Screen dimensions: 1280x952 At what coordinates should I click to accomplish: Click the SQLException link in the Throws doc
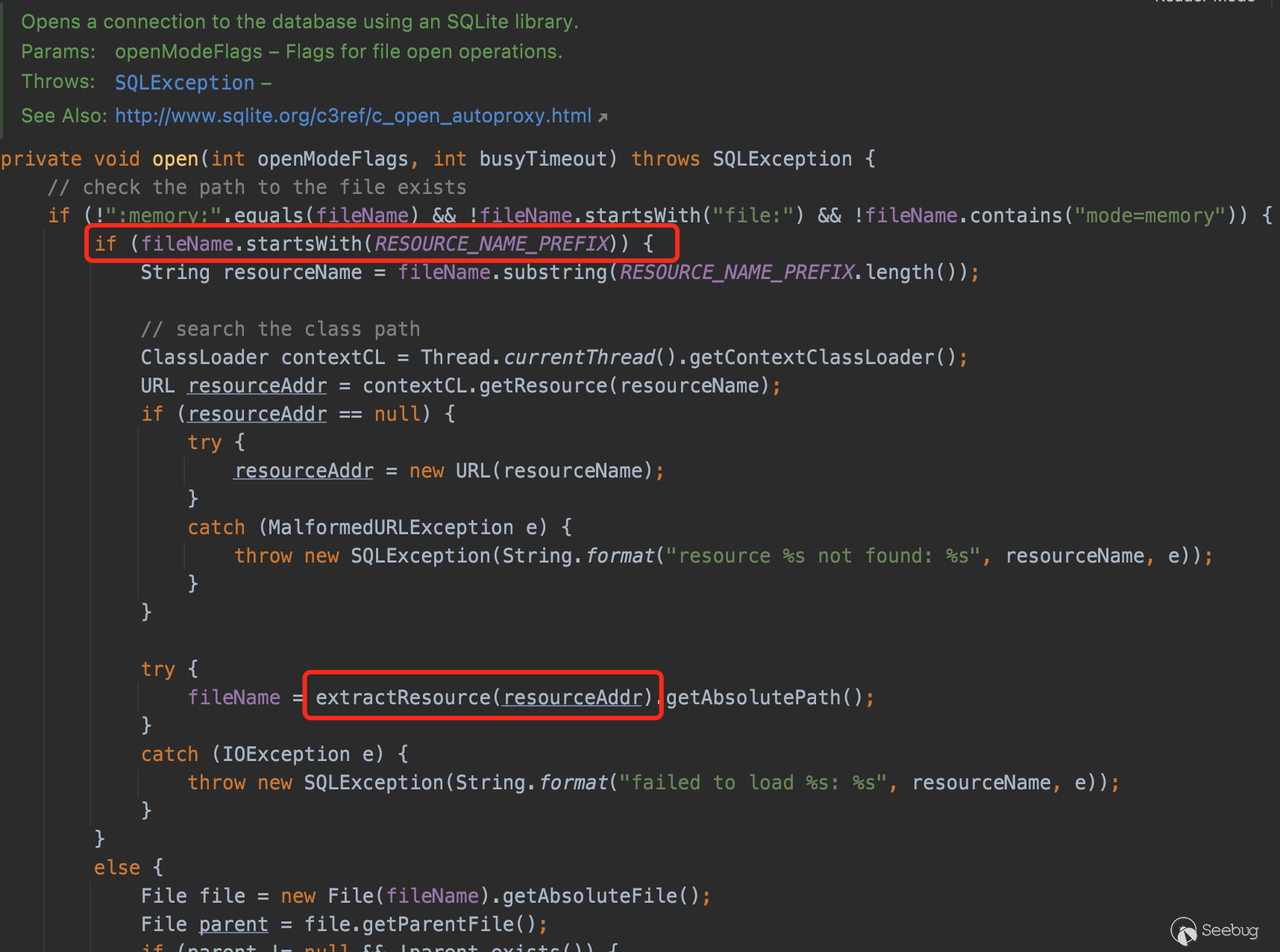pyautogui.click(x=184, y=82)
